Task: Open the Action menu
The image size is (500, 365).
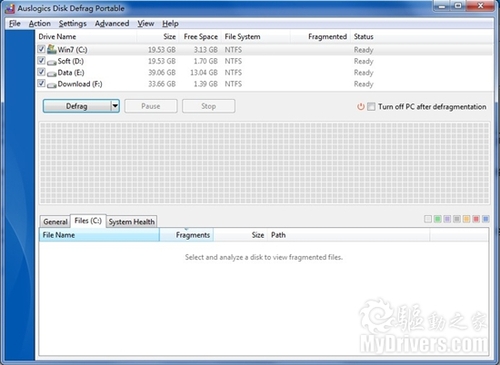Action: tap(40, 24)
